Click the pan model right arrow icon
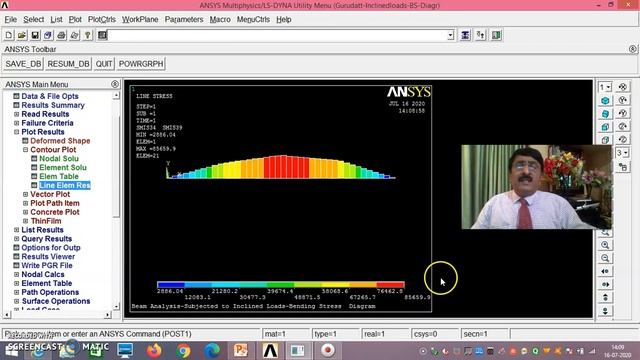This screenshot has width=640, height=360. click(x=605, y=284)
